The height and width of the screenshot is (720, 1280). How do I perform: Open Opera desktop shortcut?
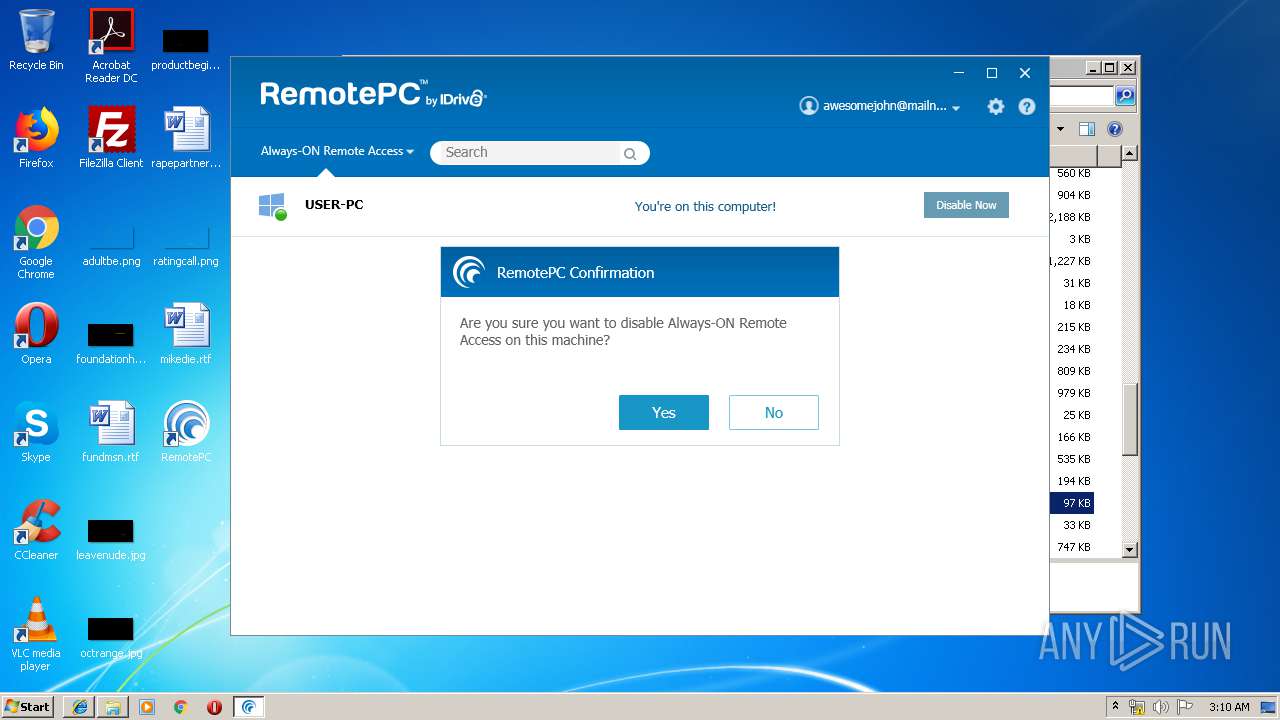click(36, 334)
